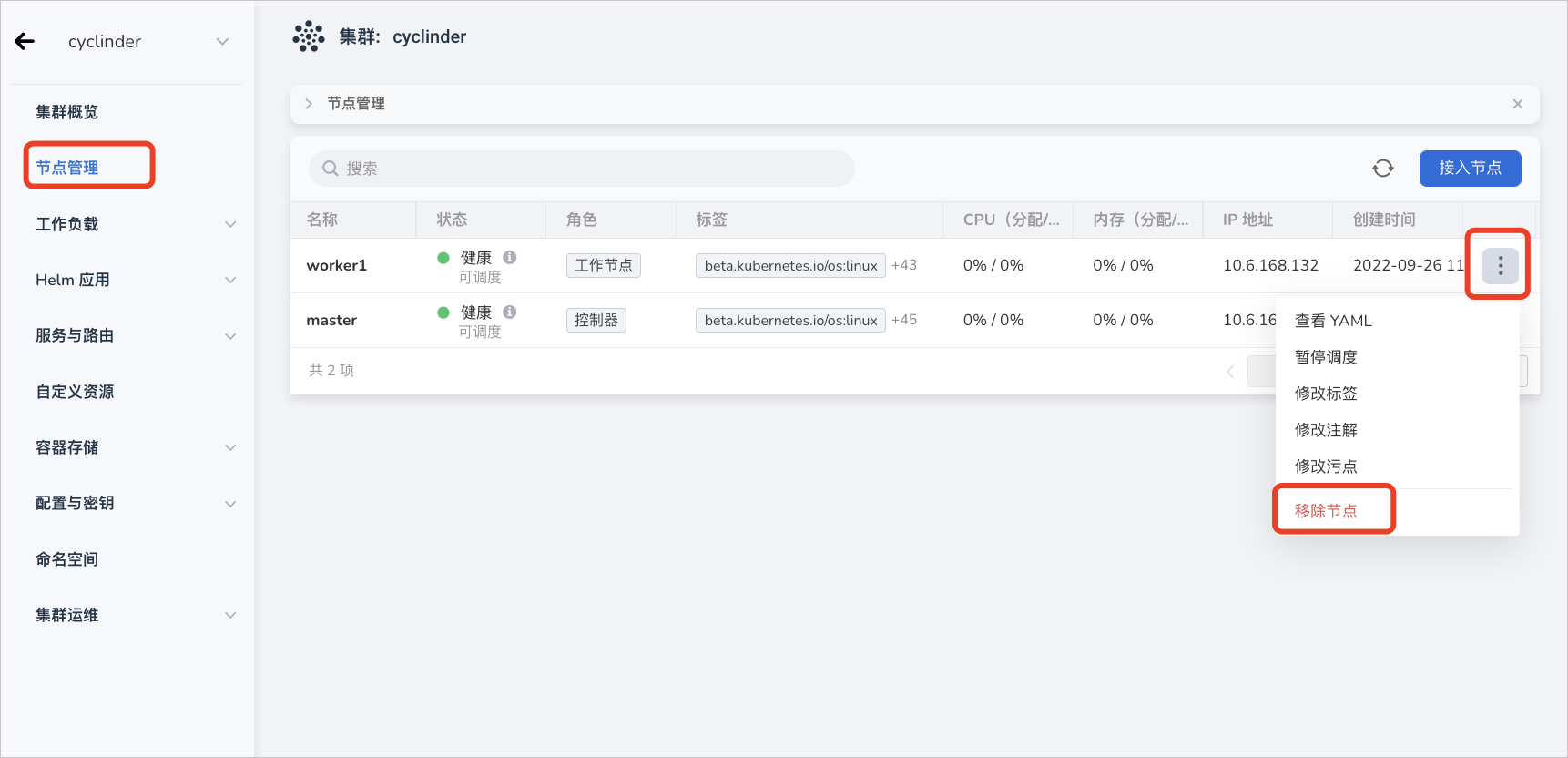
Task: Expand the Helm 应用 menu
Action: [x=230, y=280]
